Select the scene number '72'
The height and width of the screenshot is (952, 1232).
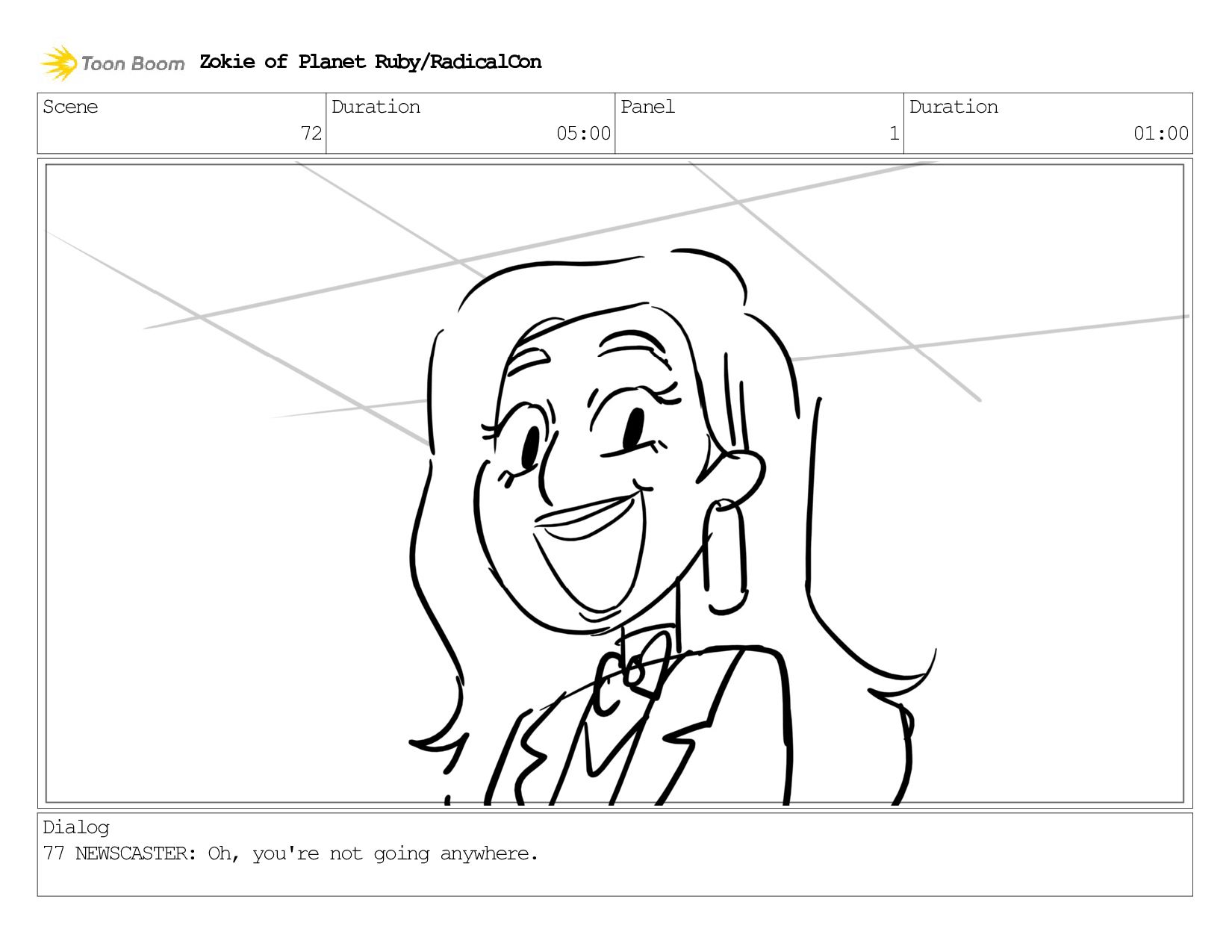pos(311,134)
